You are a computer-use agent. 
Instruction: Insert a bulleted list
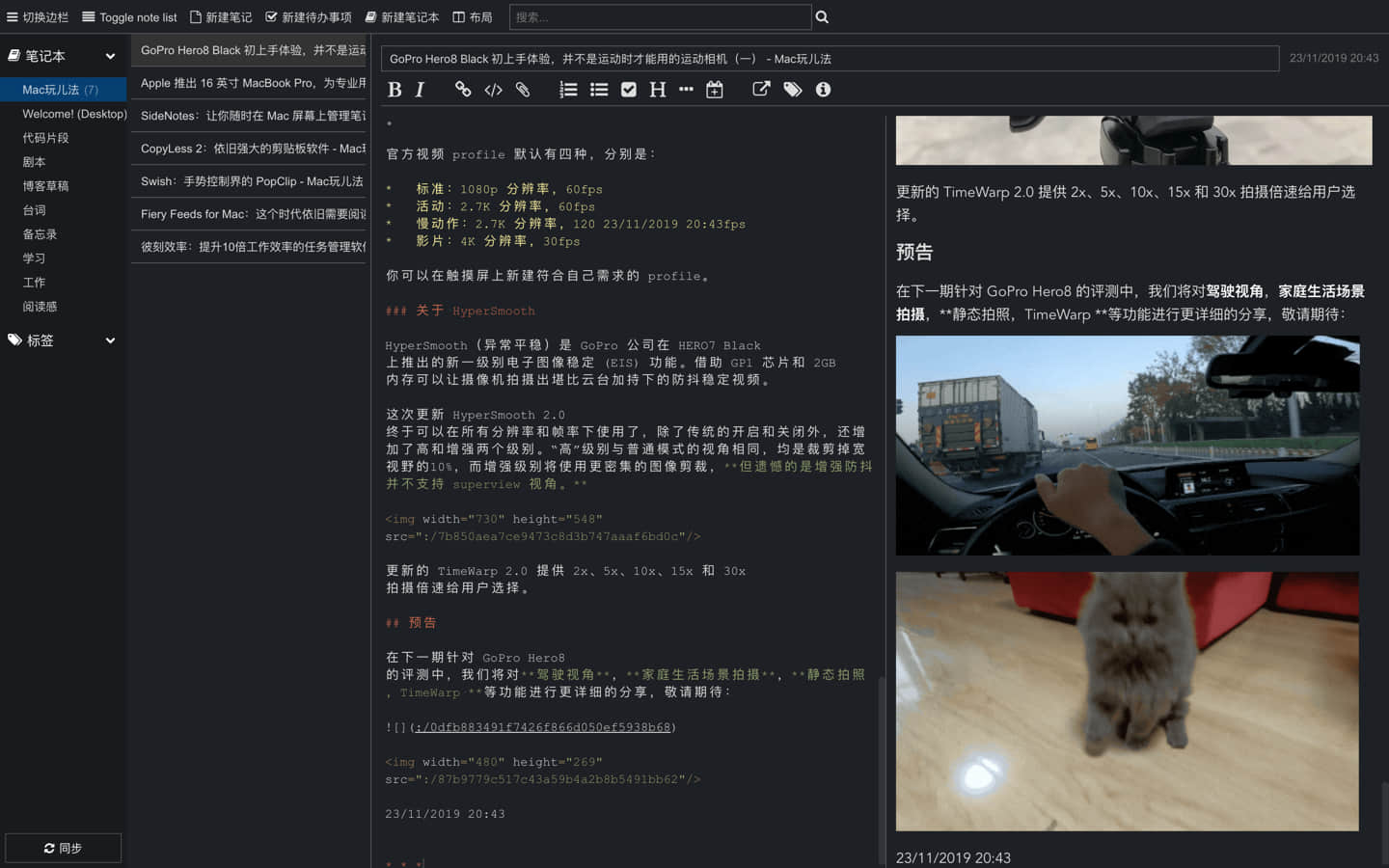(599, 90)
